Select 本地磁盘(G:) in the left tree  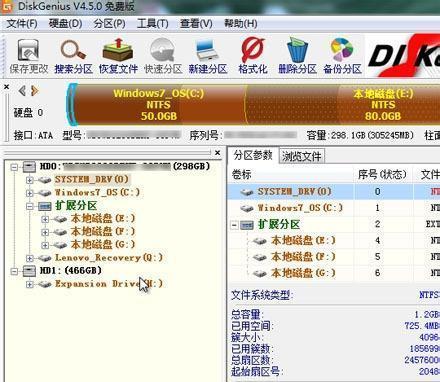(103, 245)
